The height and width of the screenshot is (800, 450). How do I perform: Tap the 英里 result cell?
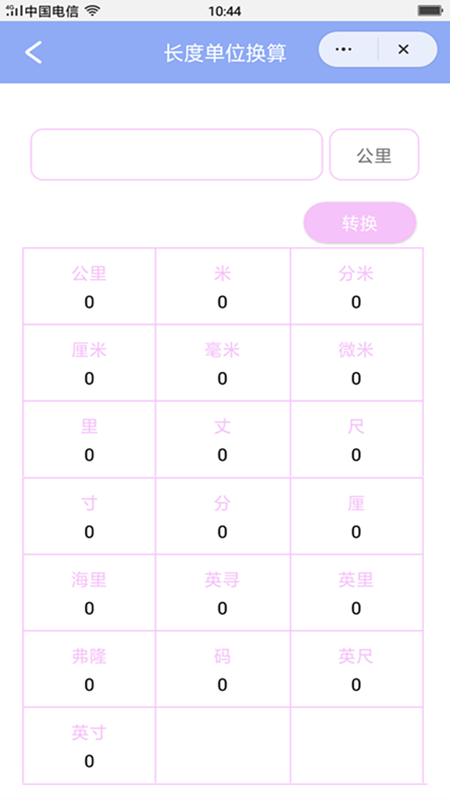click(356, 593)
